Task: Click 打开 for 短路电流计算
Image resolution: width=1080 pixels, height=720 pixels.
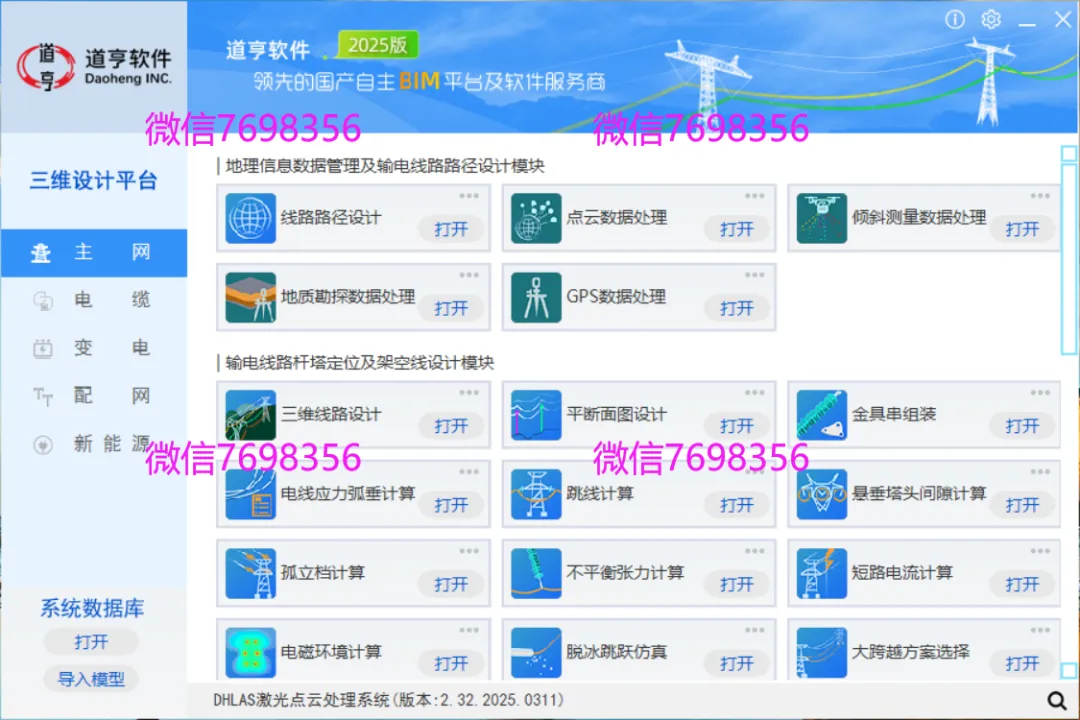Action: tap(1022, 585)
